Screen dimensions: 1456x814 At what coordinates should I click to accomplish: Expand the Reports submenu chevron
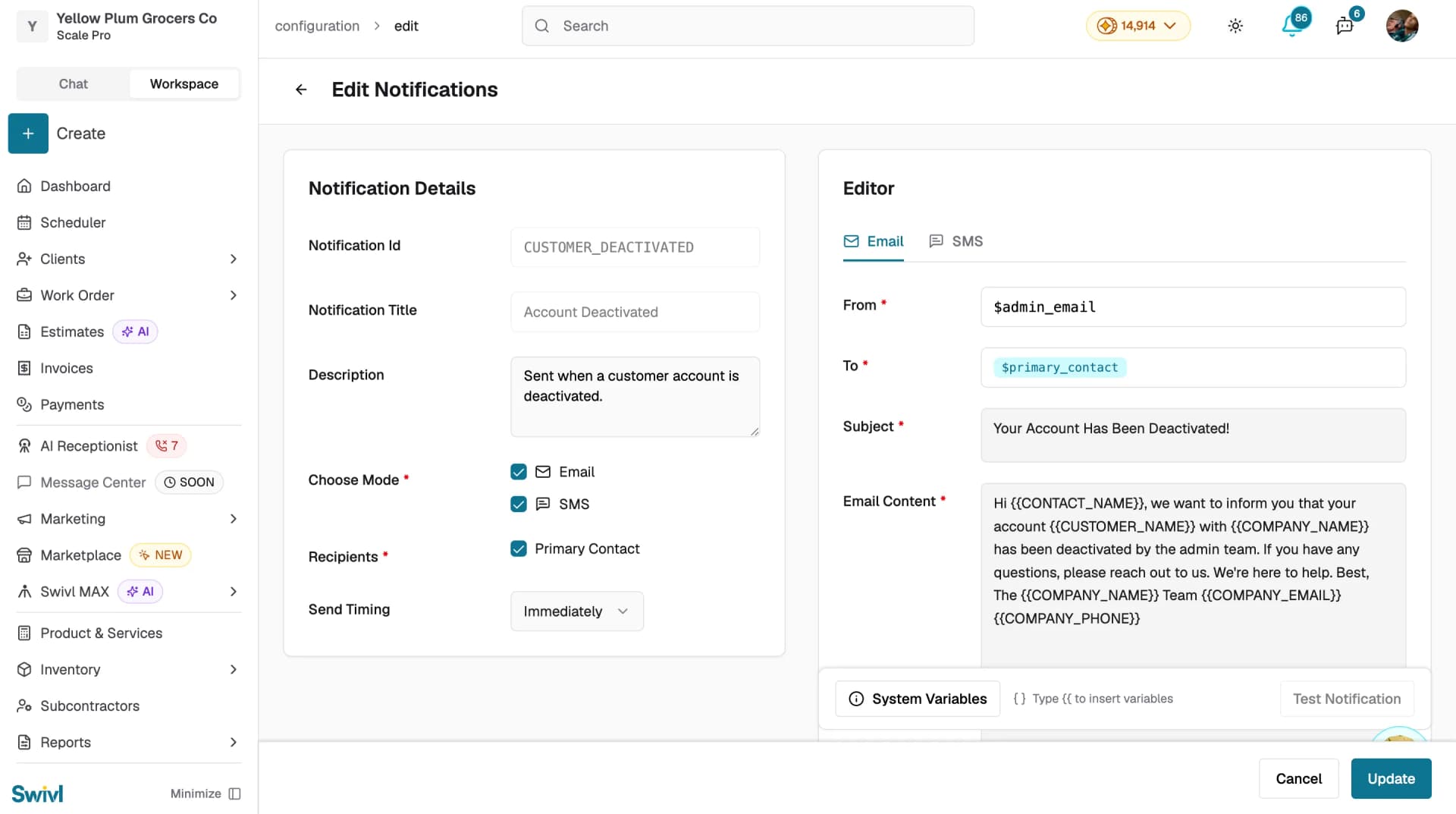[234, 742]
